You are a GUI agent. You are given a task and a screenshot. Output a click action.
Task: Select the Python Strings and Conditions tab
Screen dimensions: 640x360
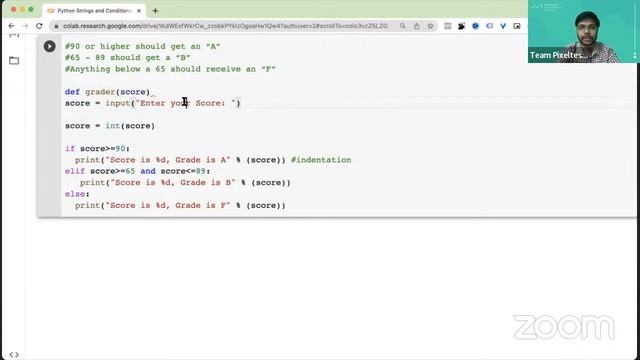[94, 11]
